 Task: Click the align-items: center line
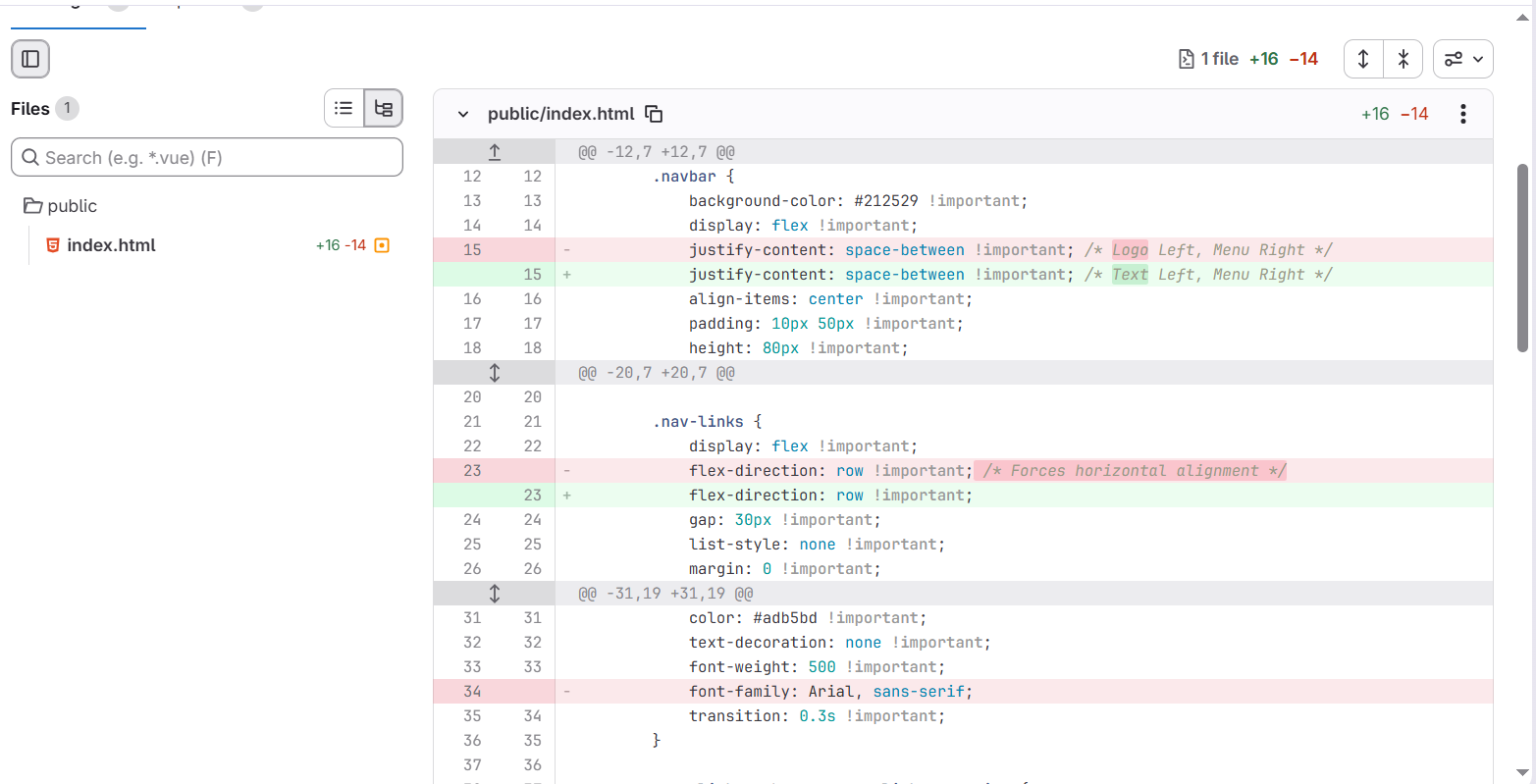(x=963, y=299)
